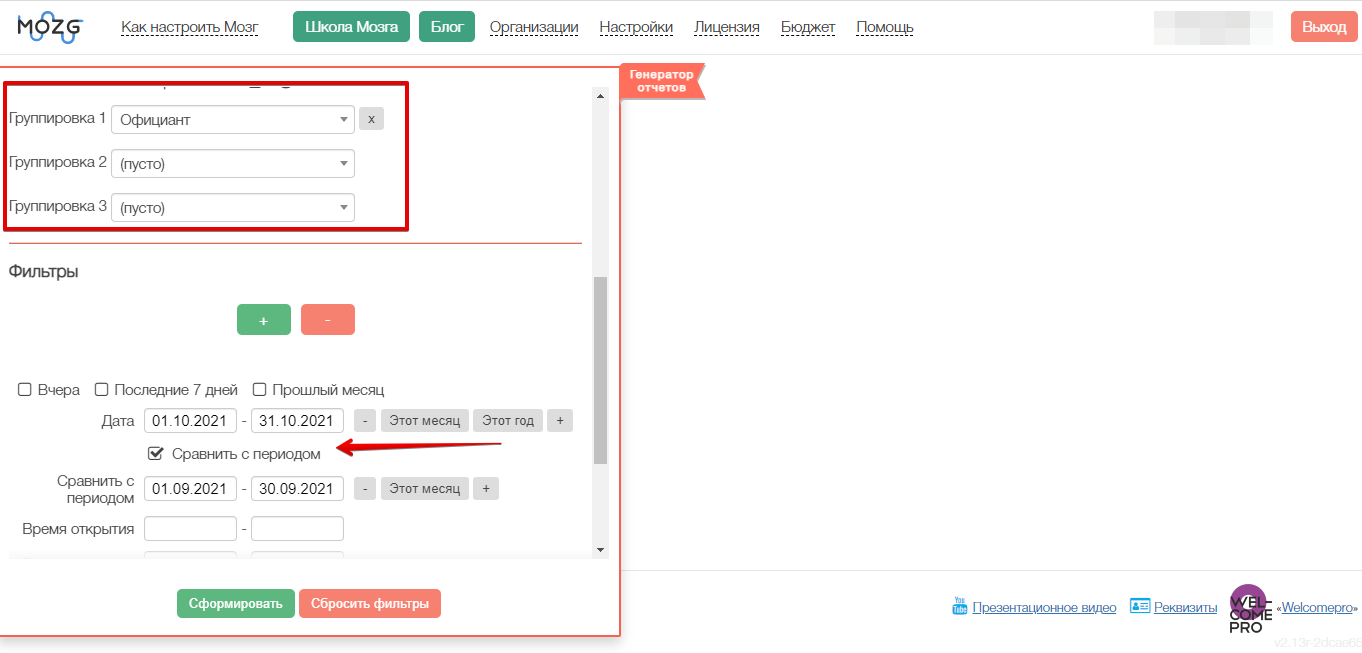This screenshot has width=1362, height=653.
Task: Click the Реквизиты card icon
Action: tap(1139, 606)
